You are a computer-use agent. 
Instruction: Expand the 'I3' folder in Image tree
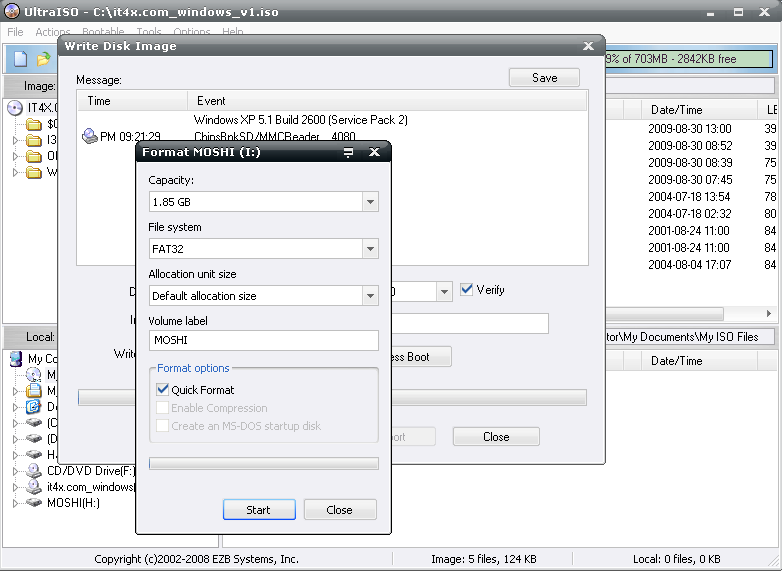pyautogui.click(x=15, y=141)
